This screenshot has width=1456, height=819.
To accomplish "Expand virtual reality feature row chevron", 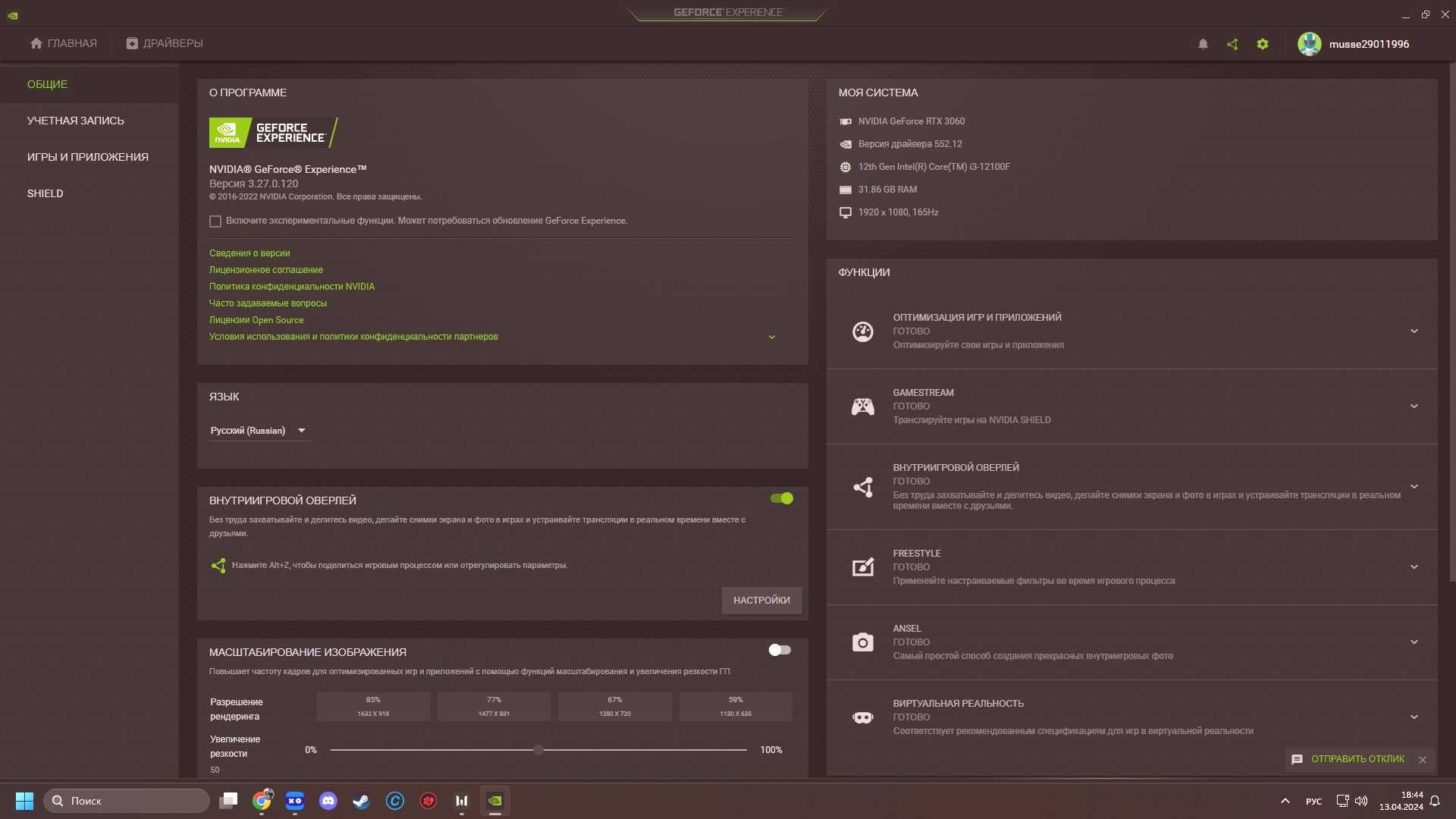I will pyautogui.click(x=1414, y=717).
